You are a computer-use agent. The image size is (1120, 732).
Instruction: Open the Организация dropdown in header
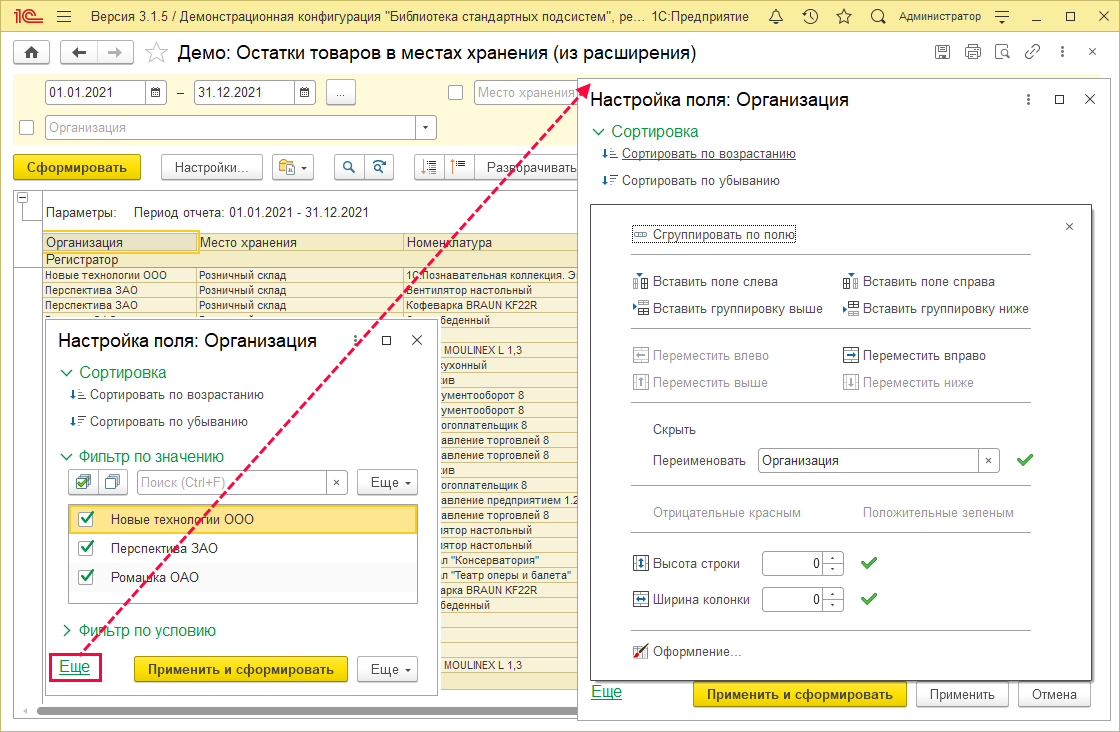coord(426,128)
